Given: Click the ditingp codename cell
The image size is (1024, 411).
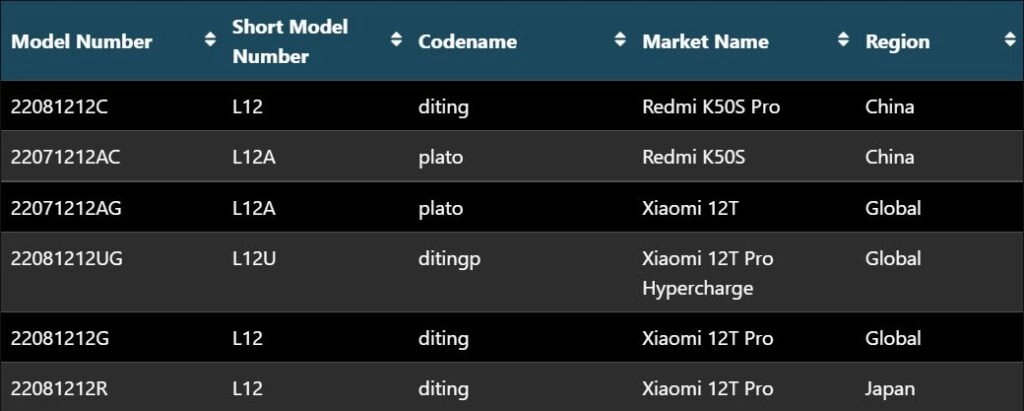Looking at the screenshot, I should [x=449, y=259].
